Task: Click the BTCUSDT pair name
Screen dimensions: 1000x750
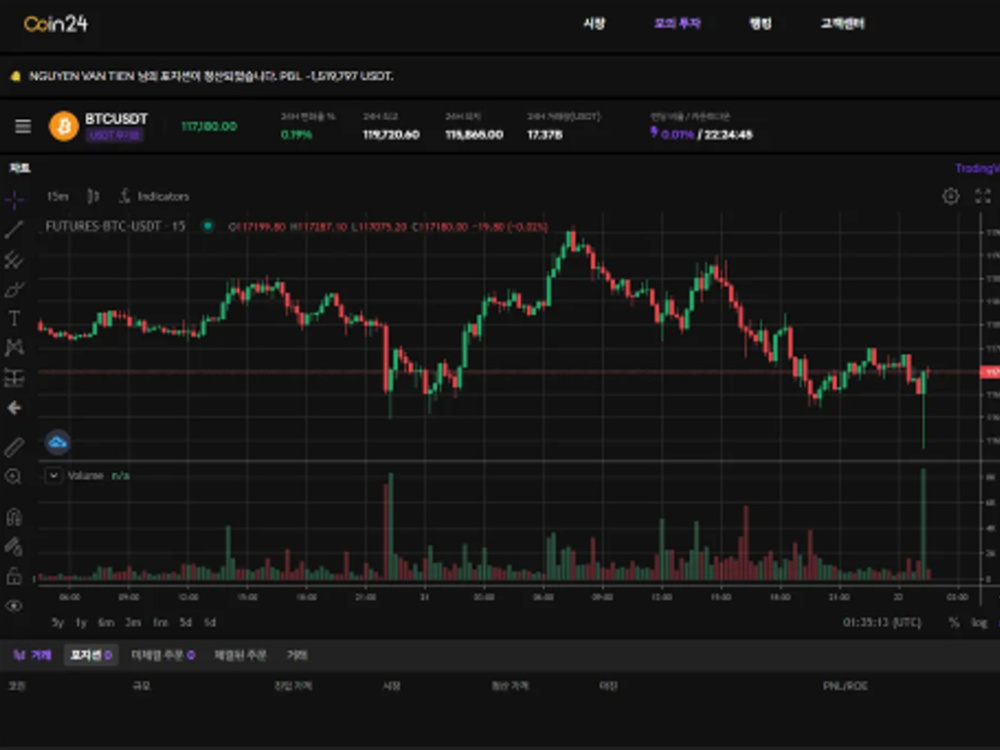Action: pyautogui.click(x=116, y=119)
